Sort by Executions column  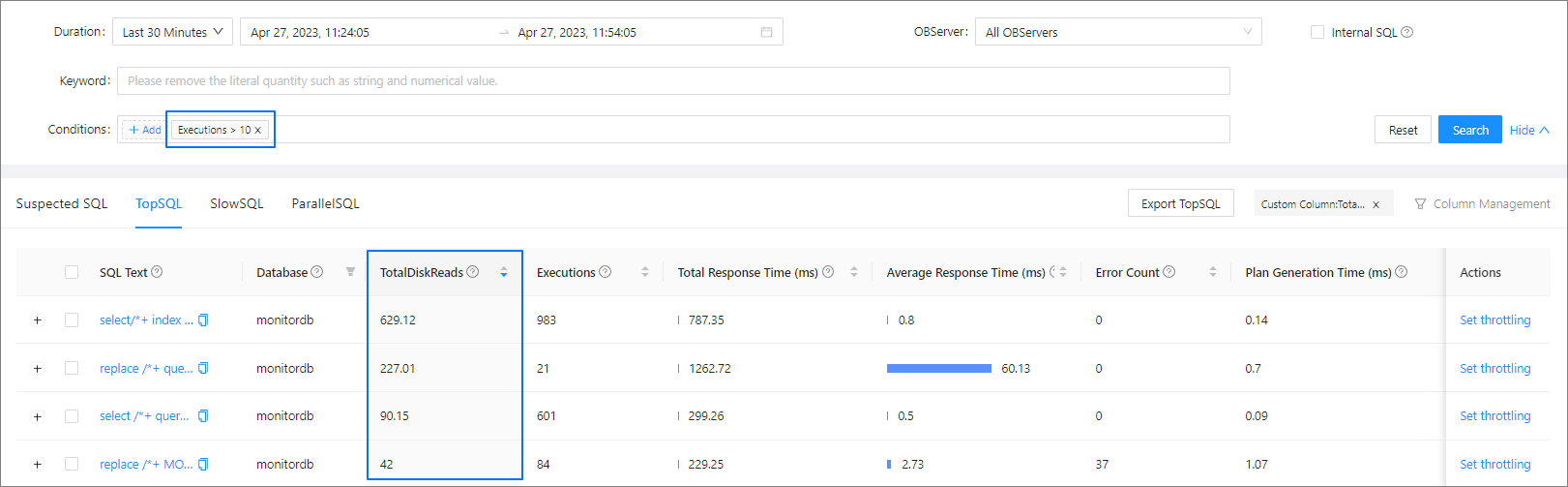(645, 272)
